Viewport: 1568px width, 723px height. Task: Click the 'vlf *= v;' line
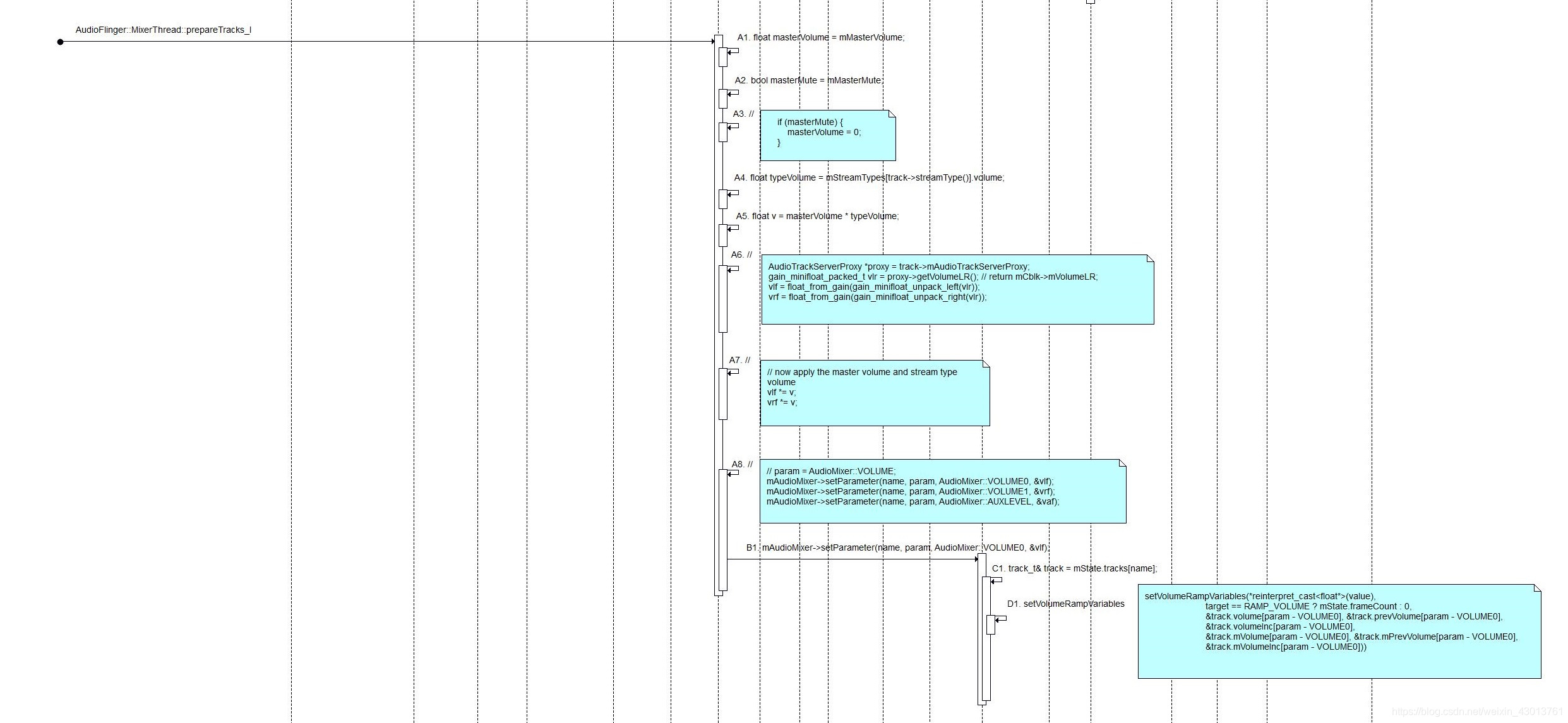coord(781,392)
